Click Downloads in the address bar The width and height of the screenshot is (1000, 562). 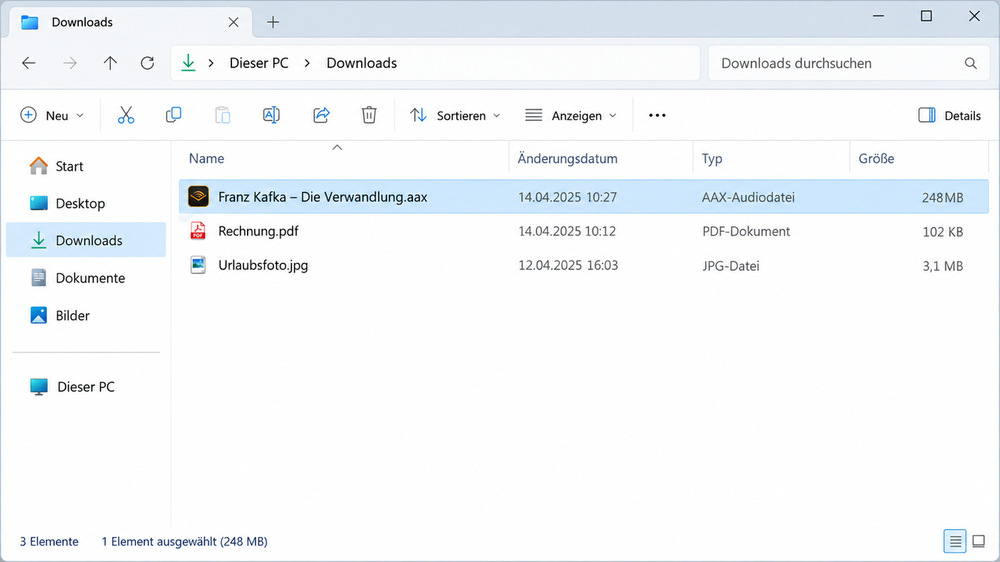click(362, 63)
